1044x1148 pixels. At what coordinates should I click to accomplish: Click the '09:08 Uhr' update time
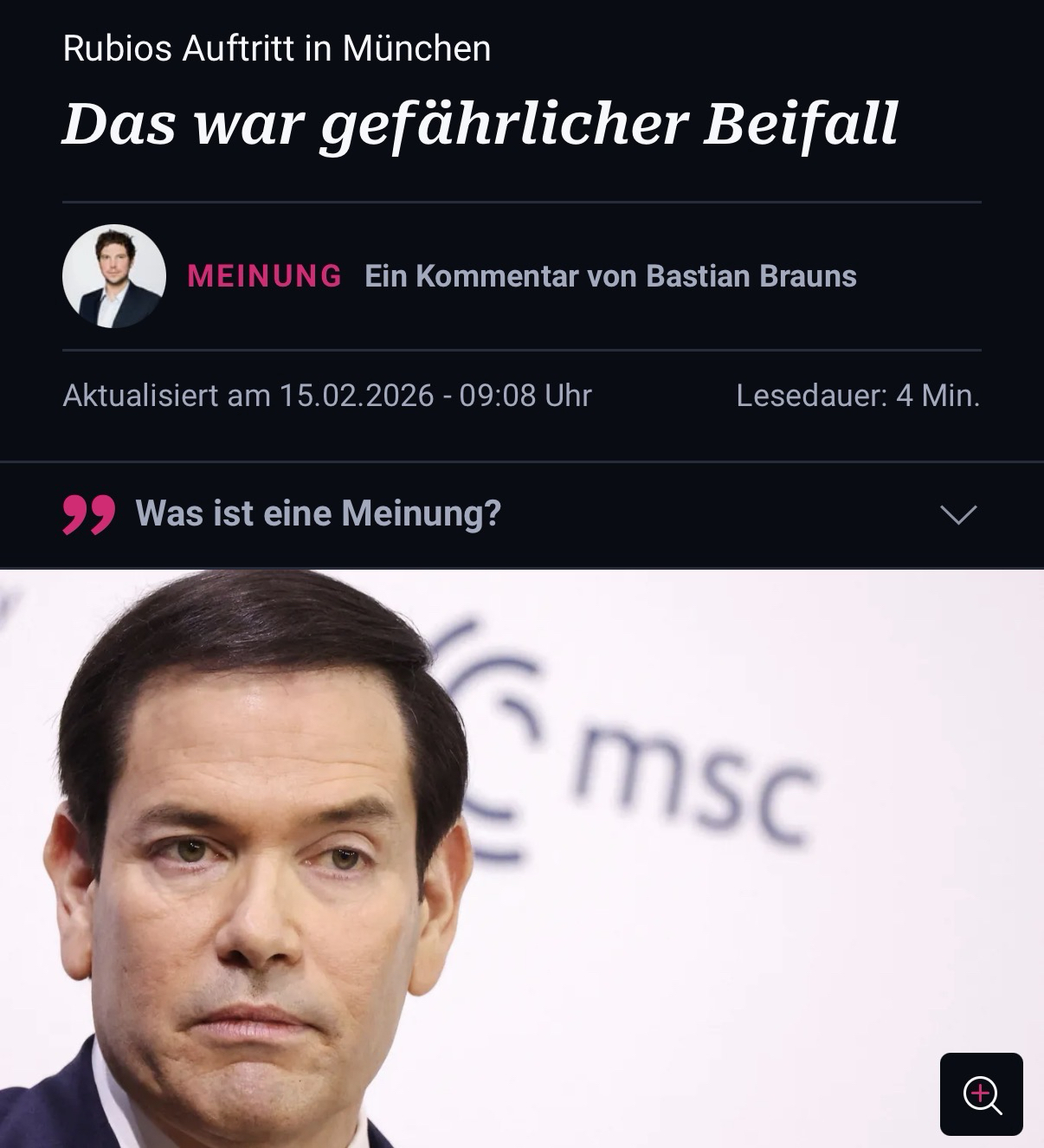point(525,396)
